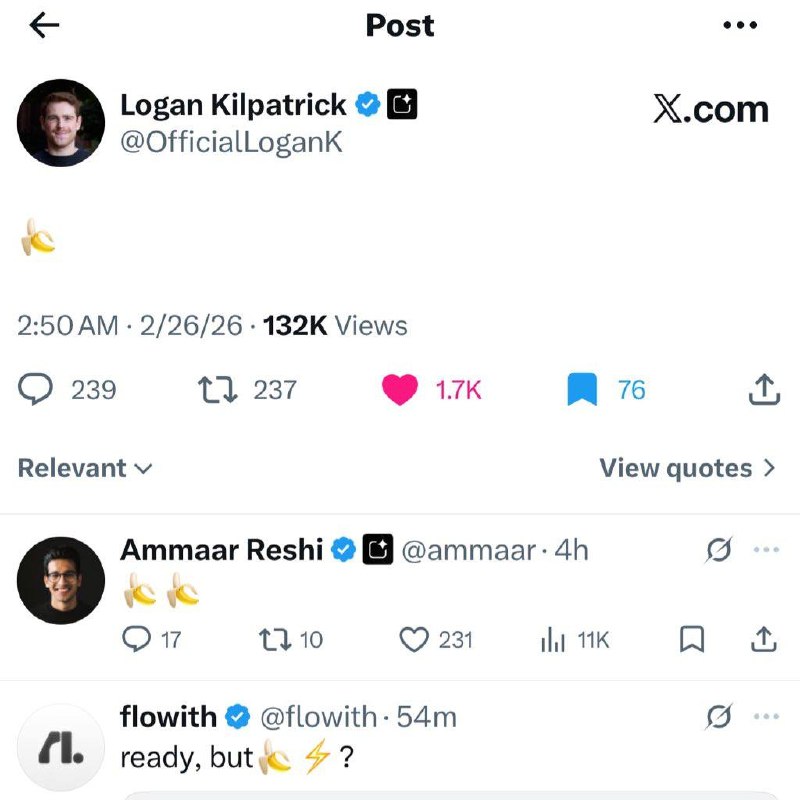Bookmark Ammaar Reshi's reply
The width and height of the screenshot is (800, 800).
tap(692, 638)
